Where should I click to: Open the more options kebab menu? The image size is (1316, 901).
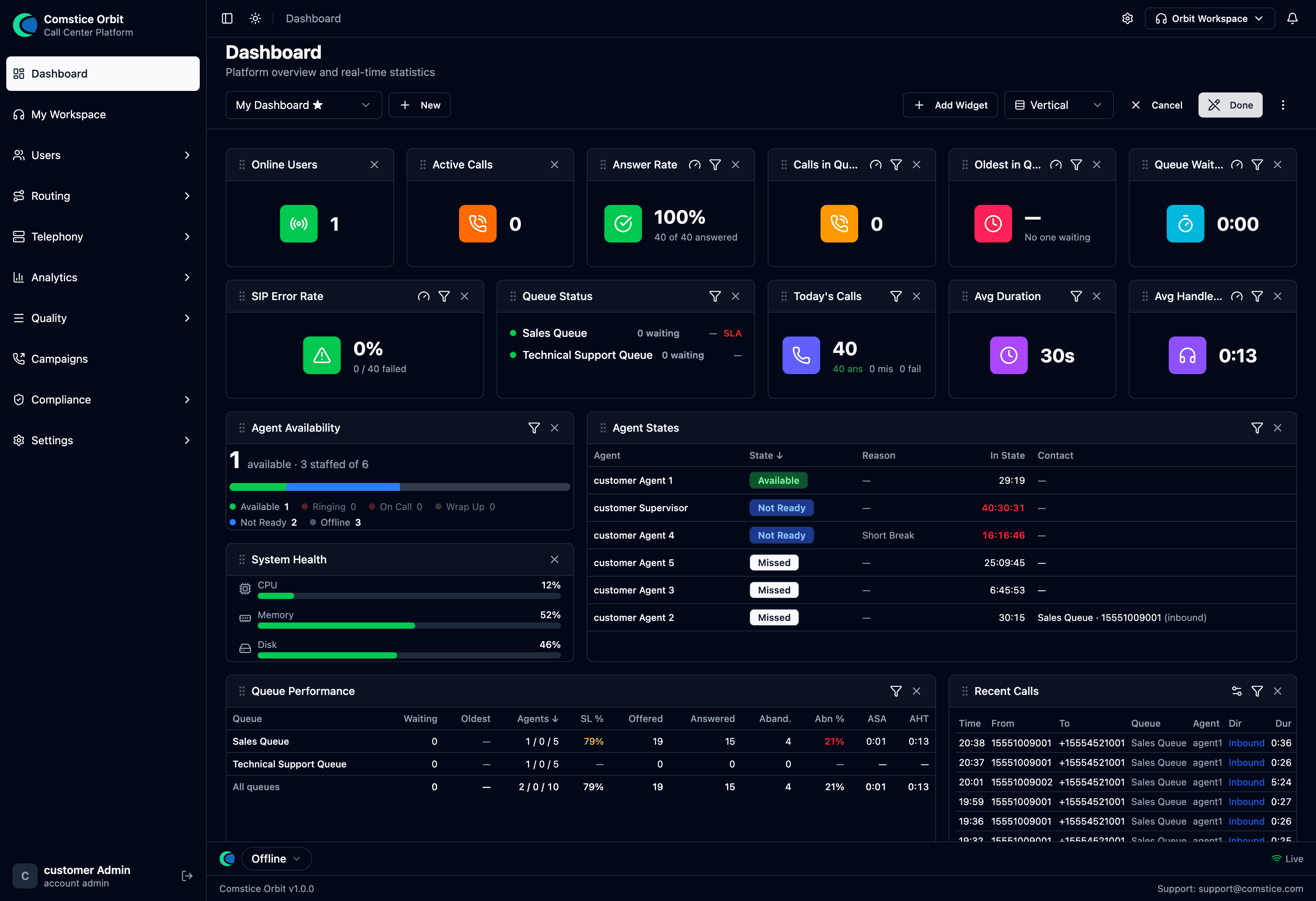(x=1283, y=105)
